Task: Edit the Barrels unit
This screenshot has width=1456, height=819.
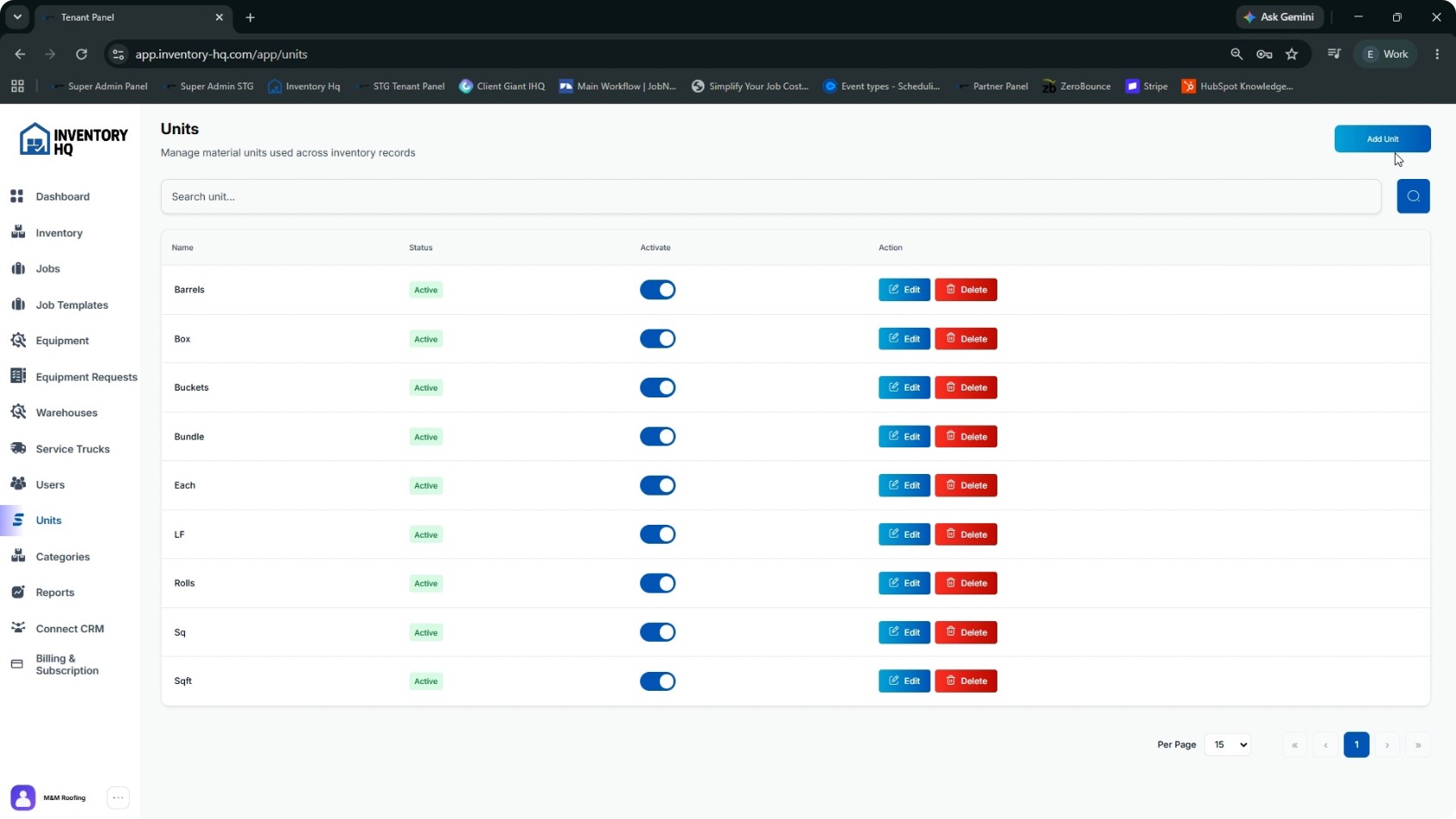Action: click(x=904, y=290)
